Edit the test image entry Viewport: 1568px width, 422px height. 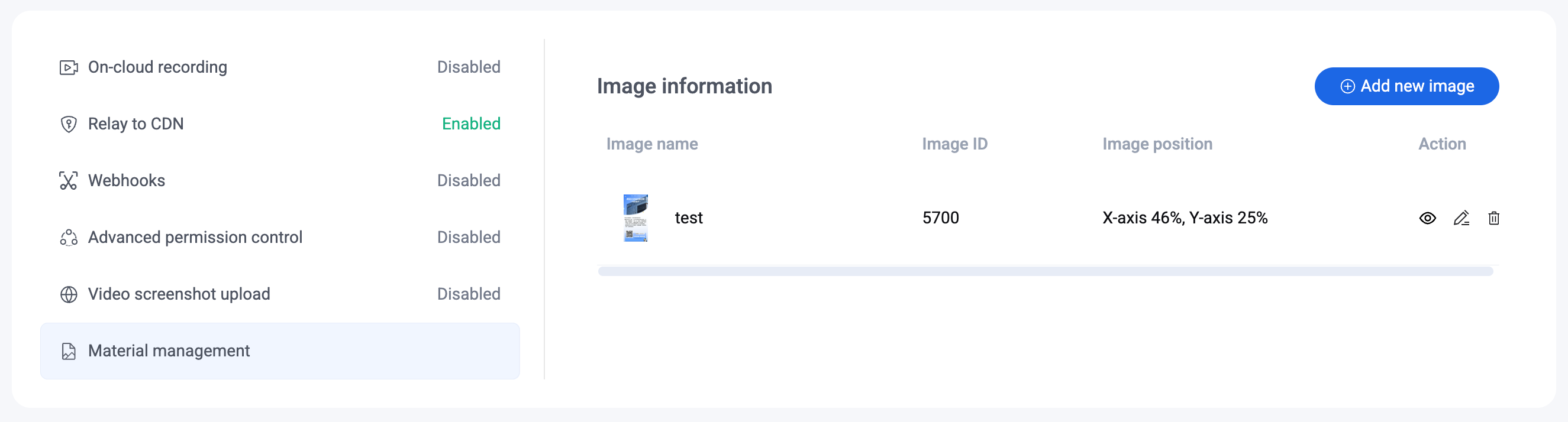1461,218
